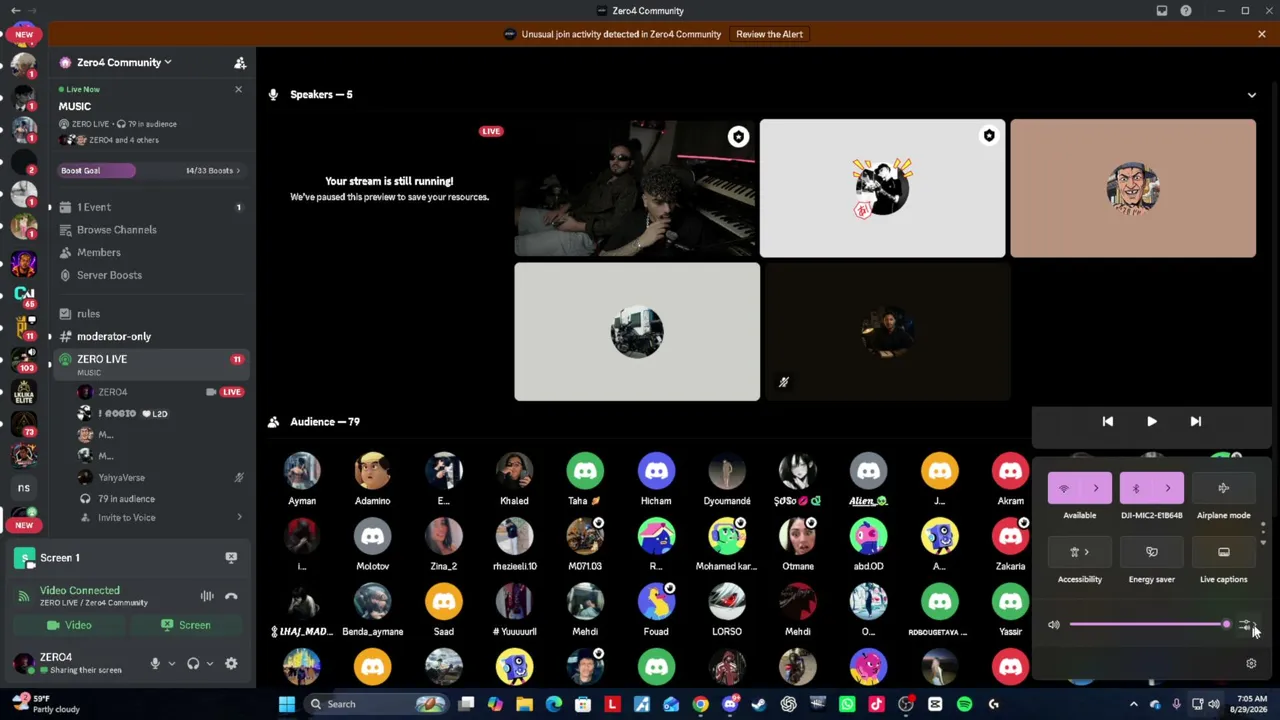Select the speaker tile with beige background
Viewport: 1280px width, 720px height.
1133,189
